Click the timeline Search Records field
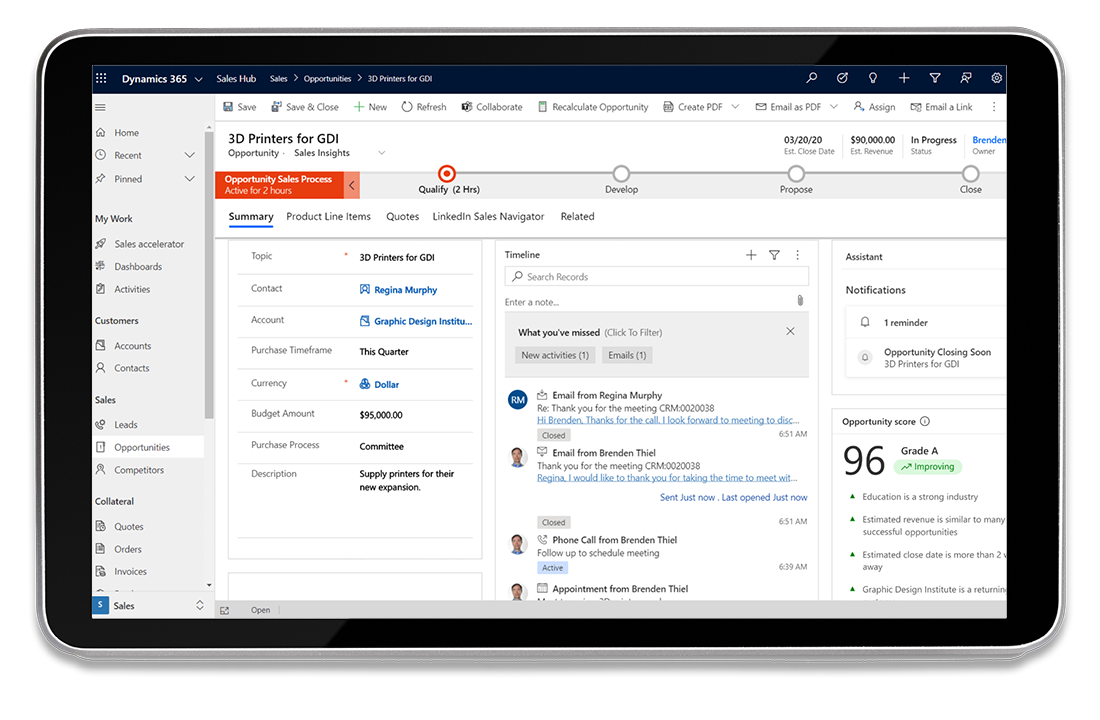The width and height of the screenshot is (1100, 720). click(657, 276)
